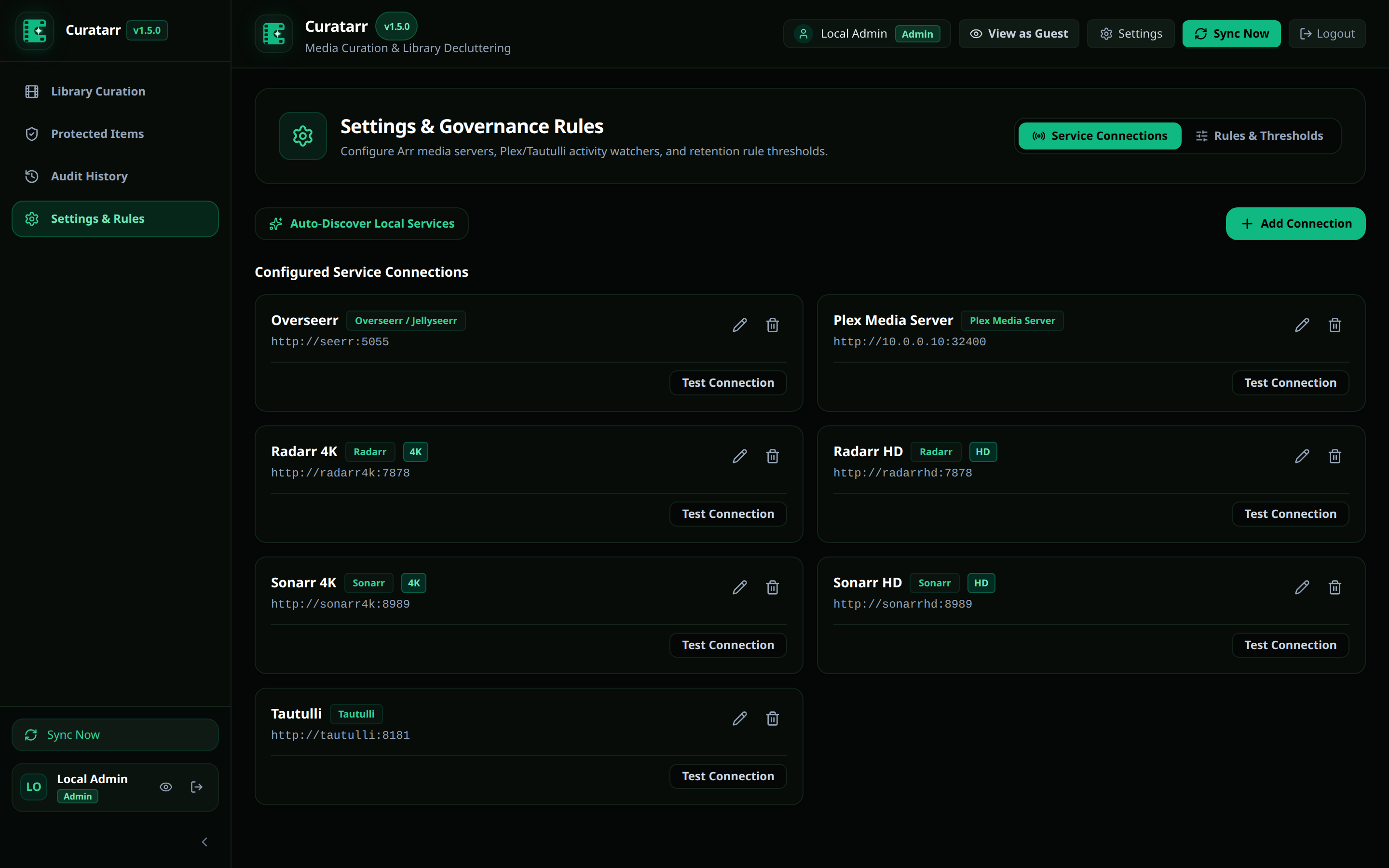Click the URL http://tautulli:8181
The image size is (1389, 868).
tap(340, 735)
